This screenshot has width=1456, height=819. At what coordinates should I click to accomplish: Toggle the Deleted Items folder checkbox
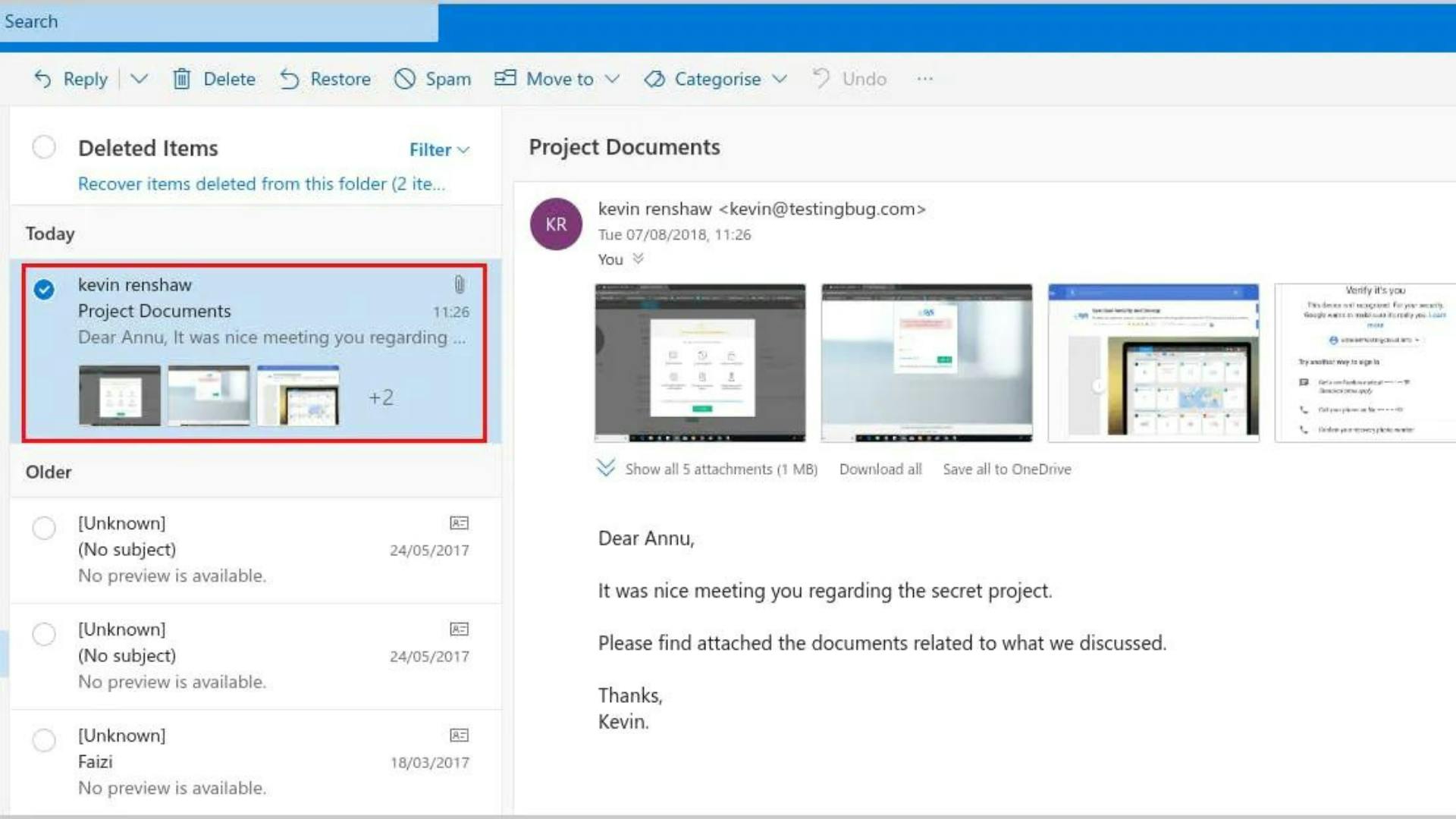tap(43, 147)
